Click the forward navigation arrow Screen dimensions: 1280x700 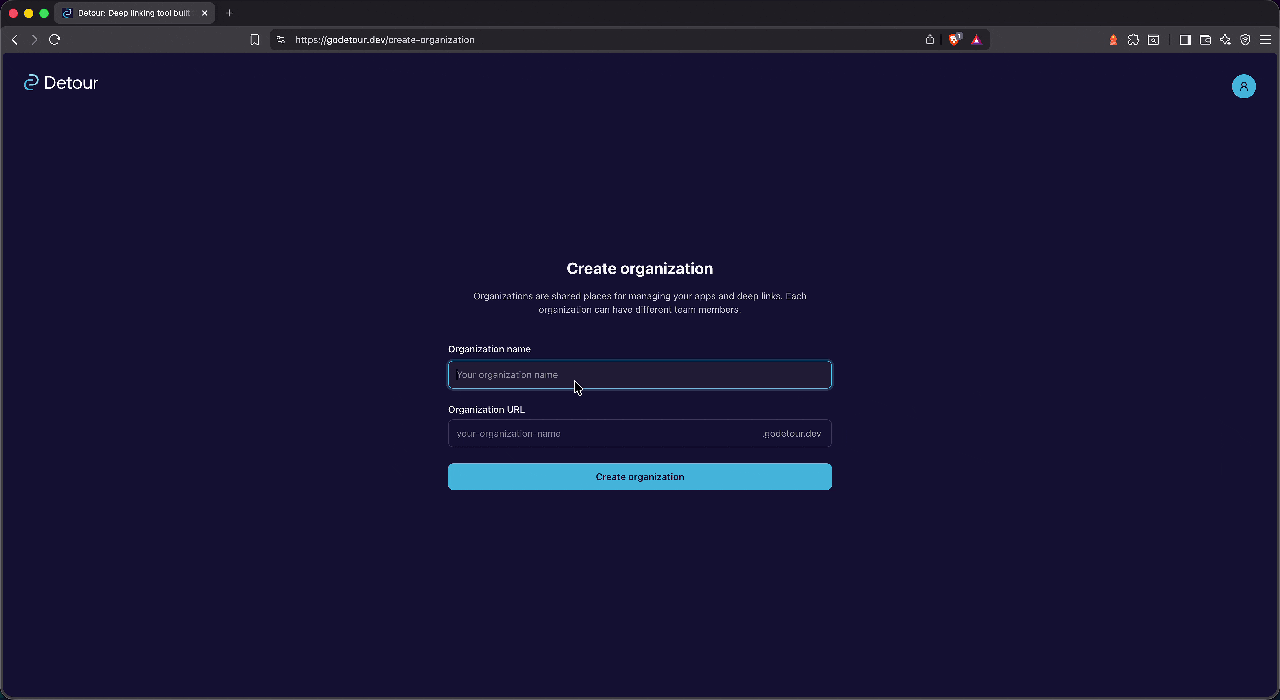(x=34, y=39)
